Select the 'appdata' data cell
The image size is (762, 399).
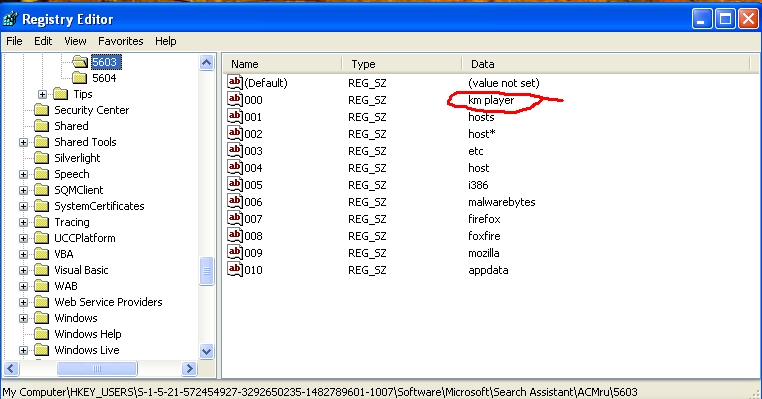[488, 270]
